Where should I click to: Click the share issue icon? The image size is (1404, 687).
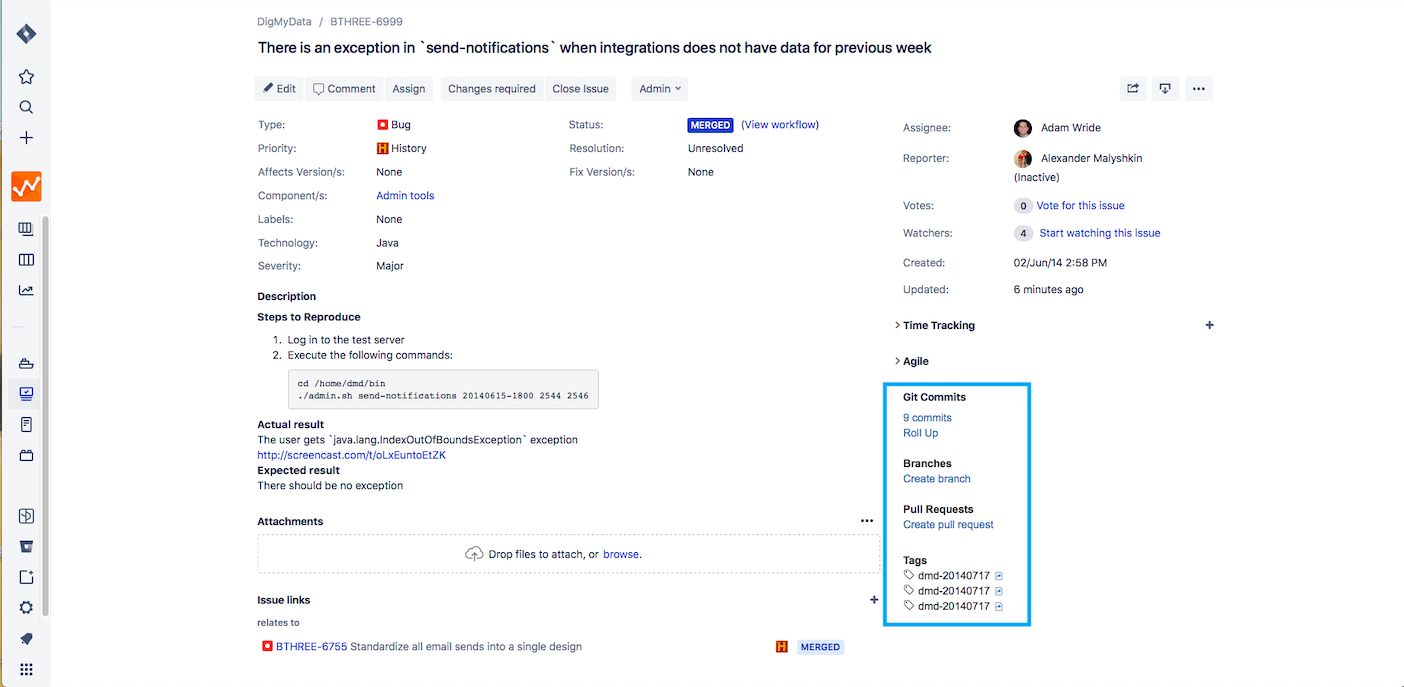[x=1133, y=89]
